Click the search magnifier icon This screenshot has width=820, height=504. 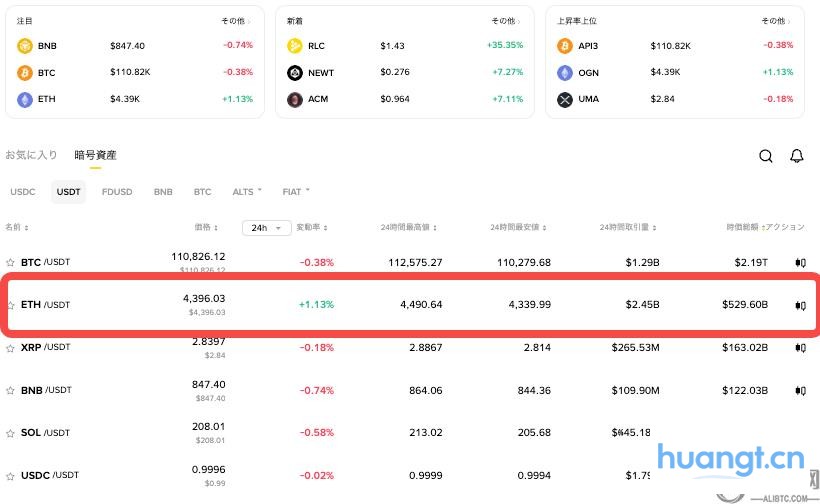[x=766, y=156]
